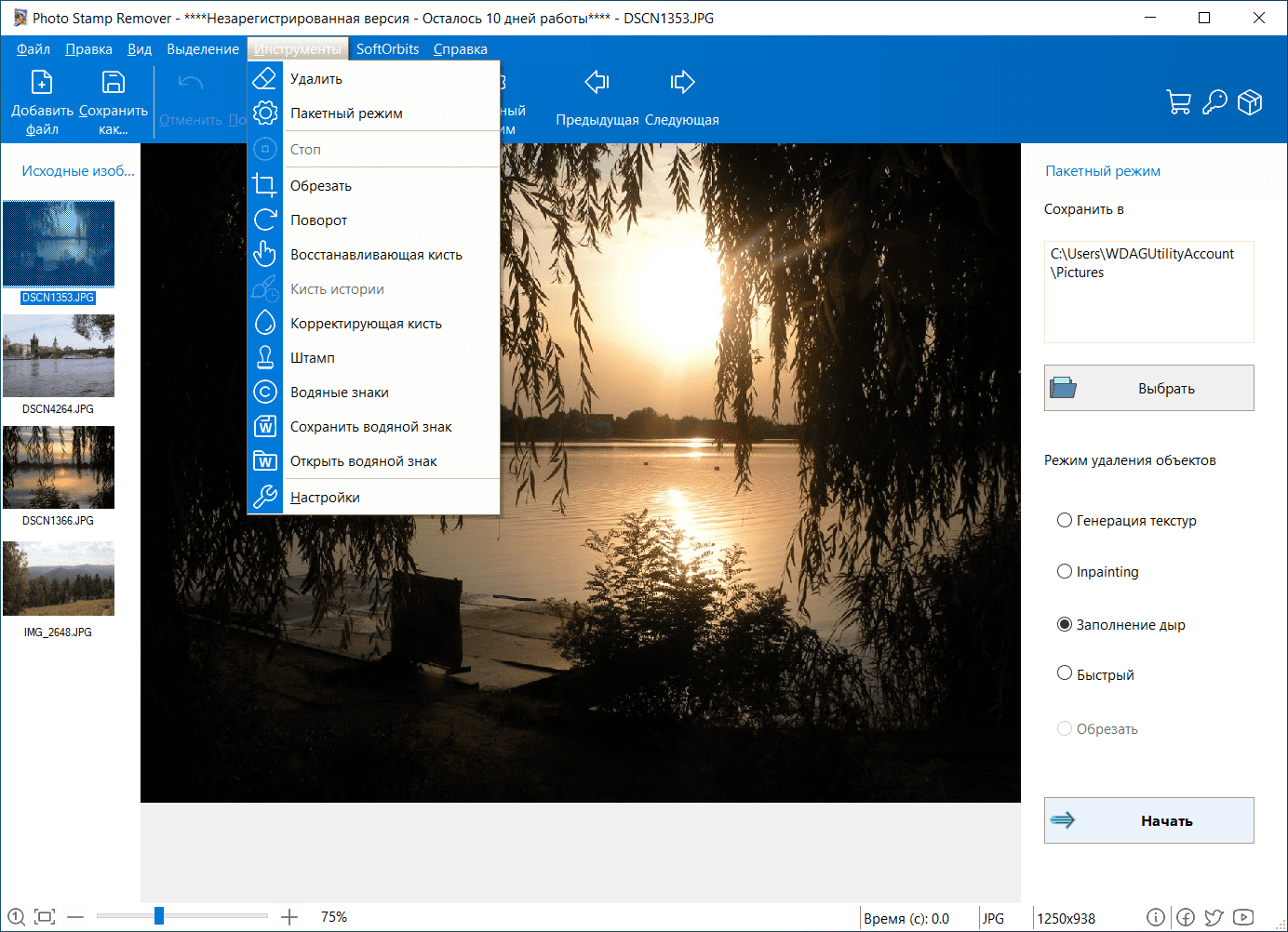Open the shopping cart purchase icon
The image size is (1288, 932).
1179,101
